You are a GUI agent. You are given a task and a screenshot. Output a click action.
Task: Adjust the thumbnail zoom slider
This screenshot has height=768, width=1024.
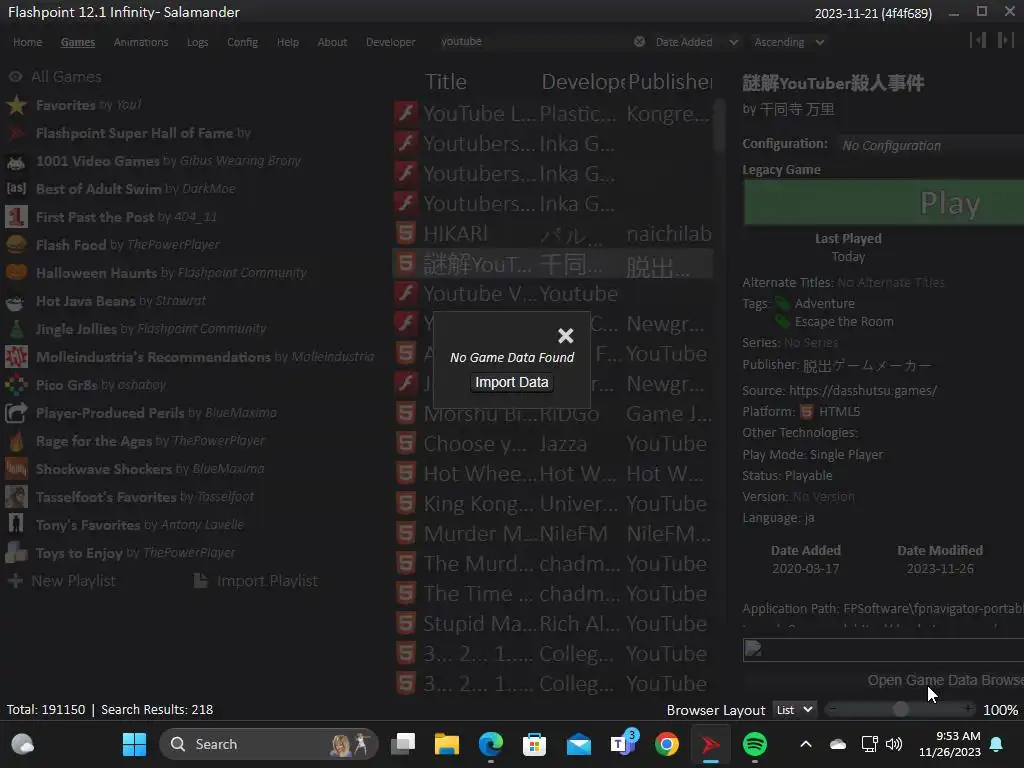[x=900, y=709]
